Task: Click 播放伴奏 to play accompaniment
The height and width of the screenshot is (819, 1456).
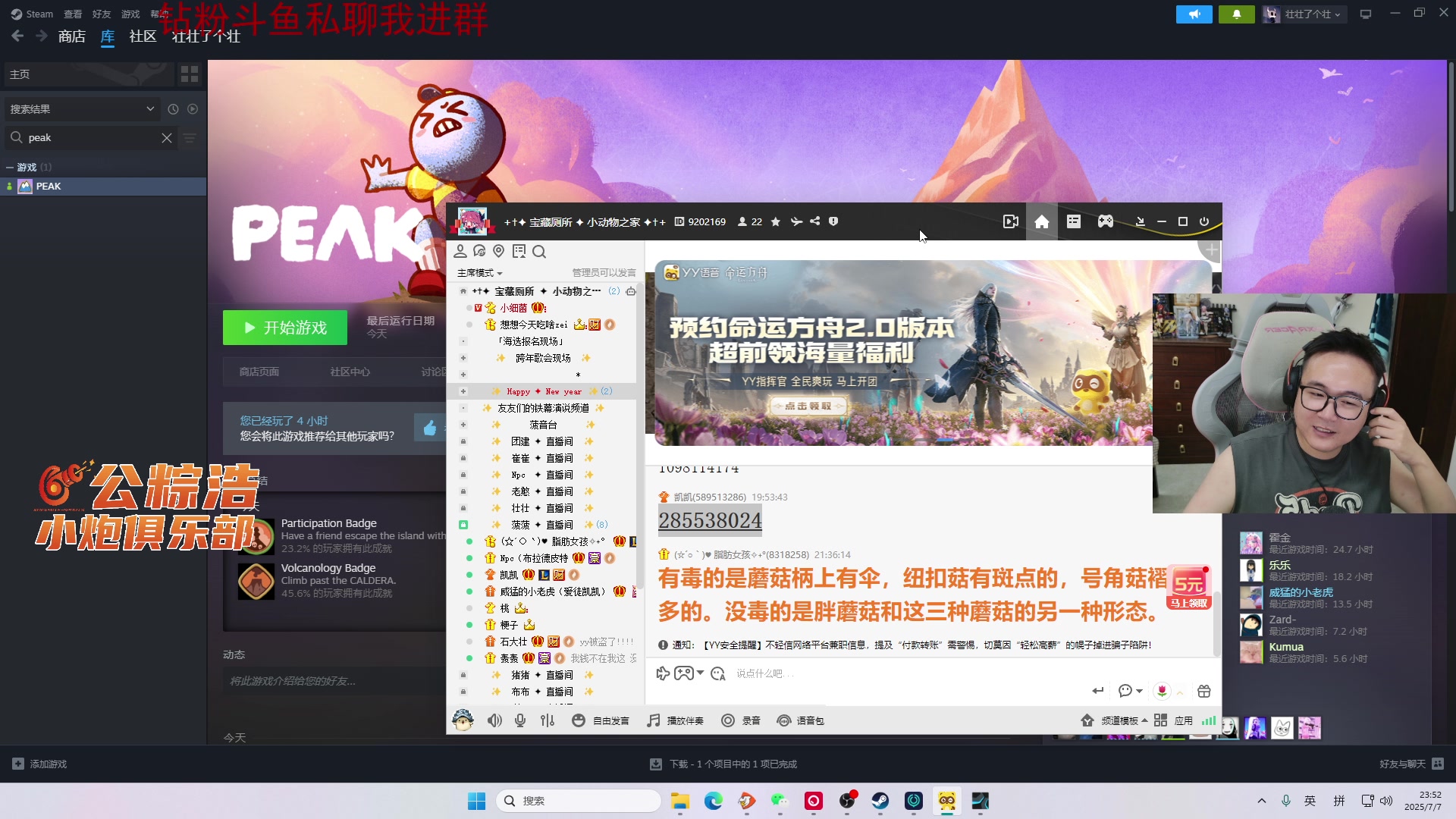Action: 675,720
